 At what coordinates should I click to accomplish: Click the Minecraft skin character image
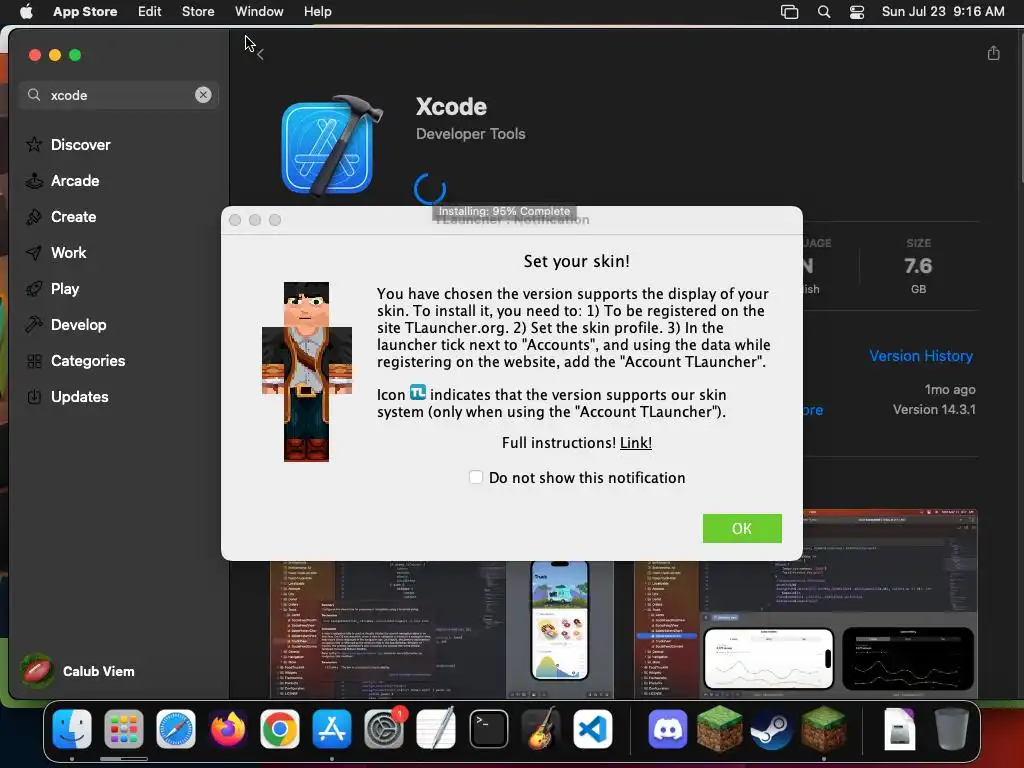coord(306,372)
